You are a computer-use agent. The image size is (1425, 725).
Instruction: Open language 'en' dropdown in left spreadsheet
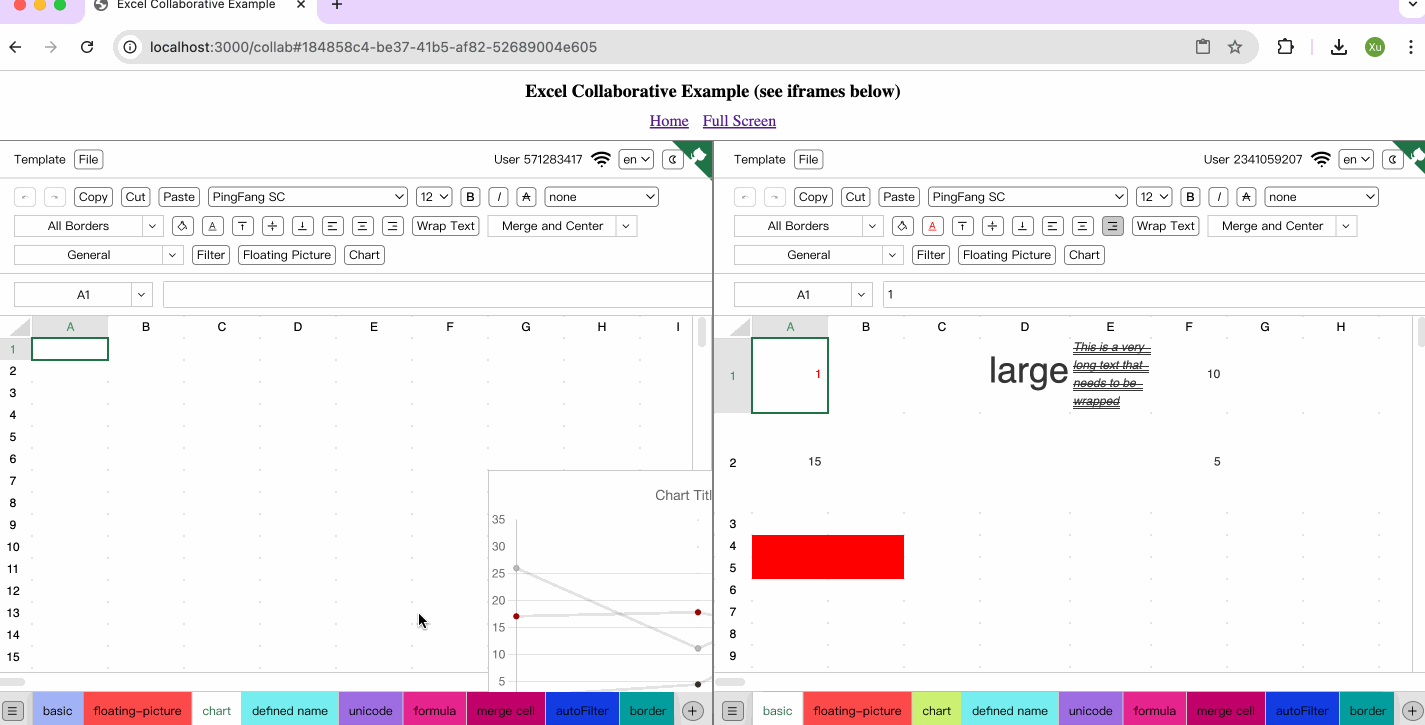pos(636,159)
